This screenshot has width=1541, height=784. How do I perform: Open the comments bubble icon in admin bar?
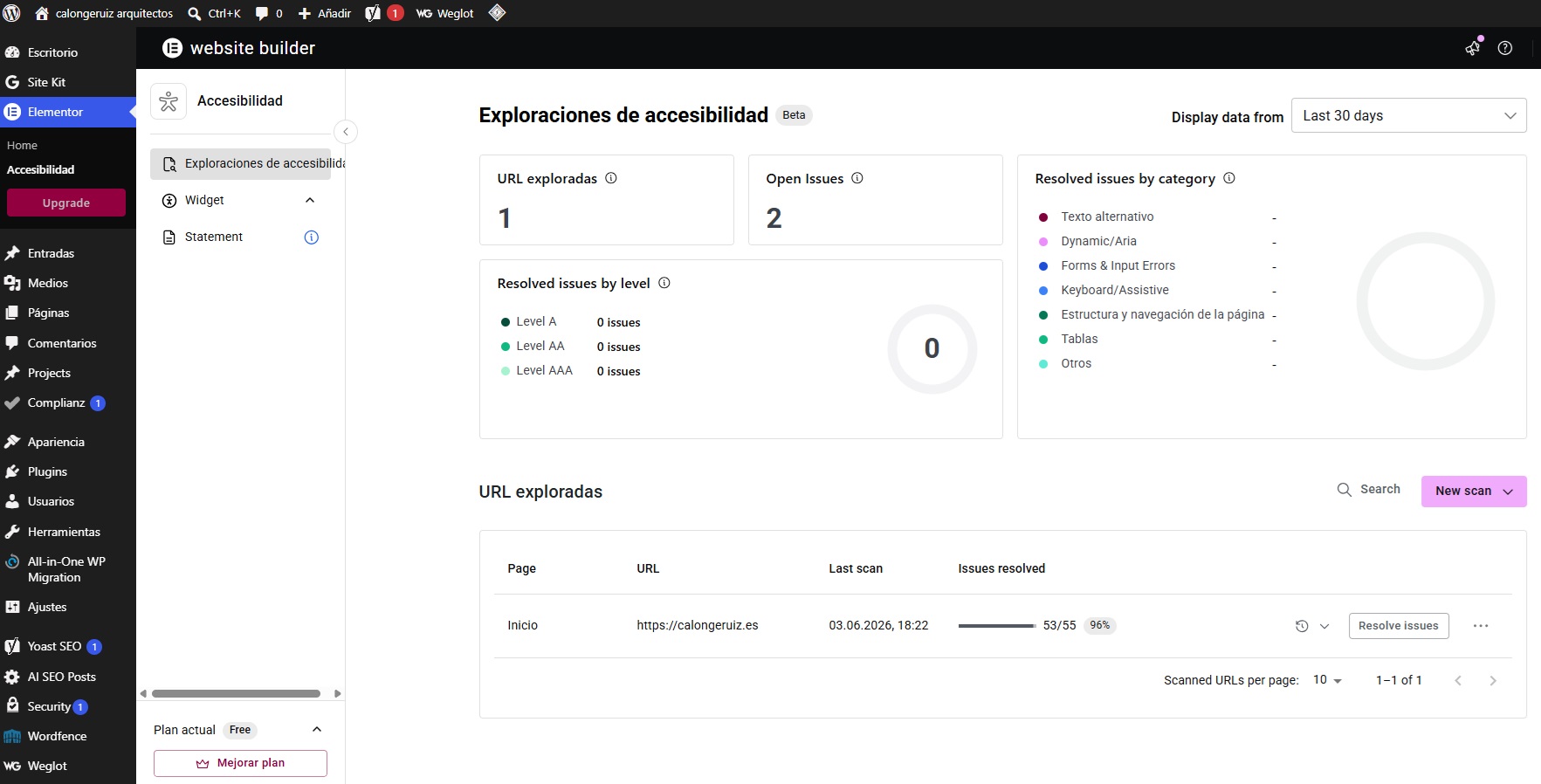(x=262, y=13)
